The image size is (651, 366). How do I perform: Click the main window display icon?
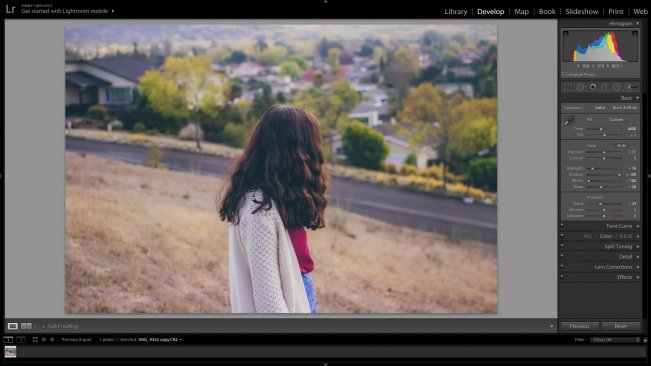click(x=8, y=339)
